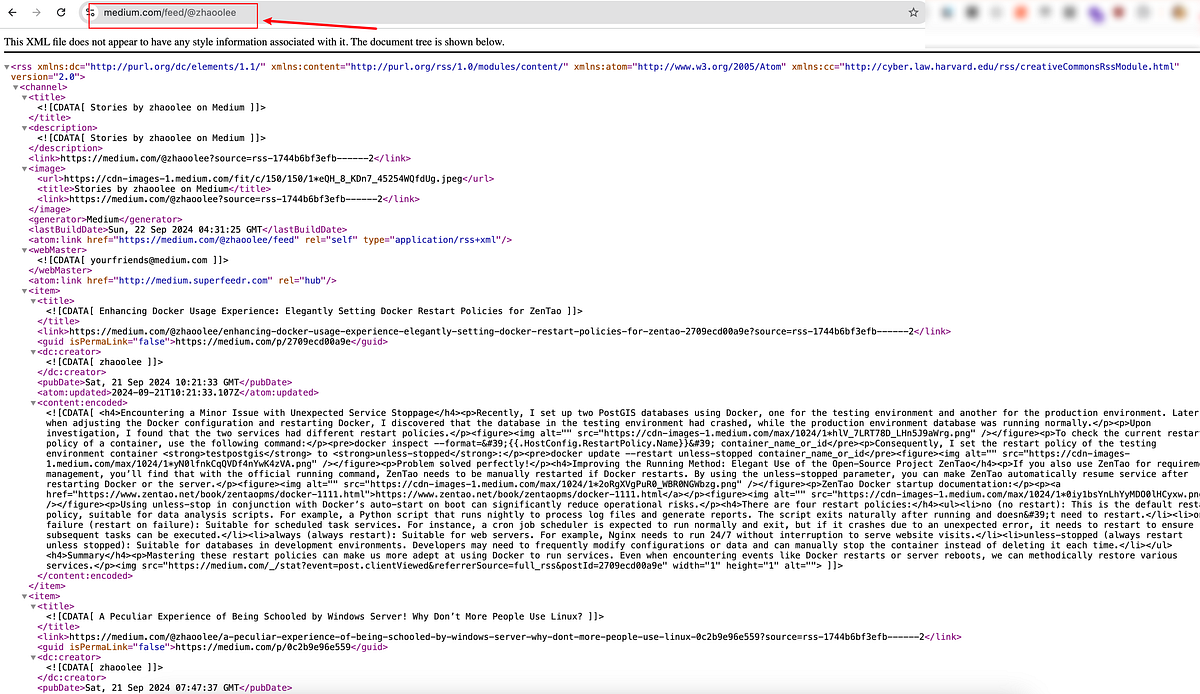Reload the page with the refresh icon
The height and width of the screenshot is (694, 1200).
coord(62,11)
